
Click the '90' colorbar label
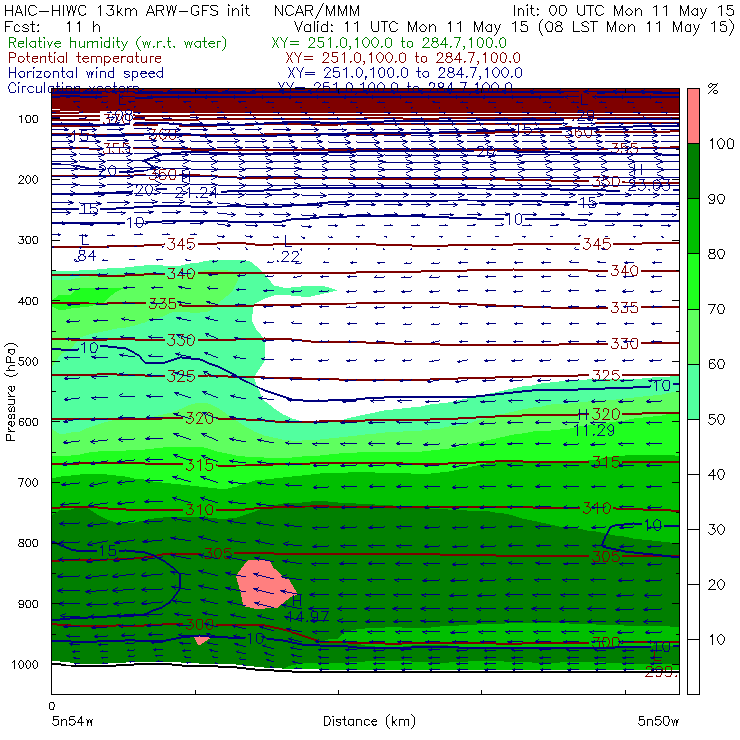click(716, 199)
